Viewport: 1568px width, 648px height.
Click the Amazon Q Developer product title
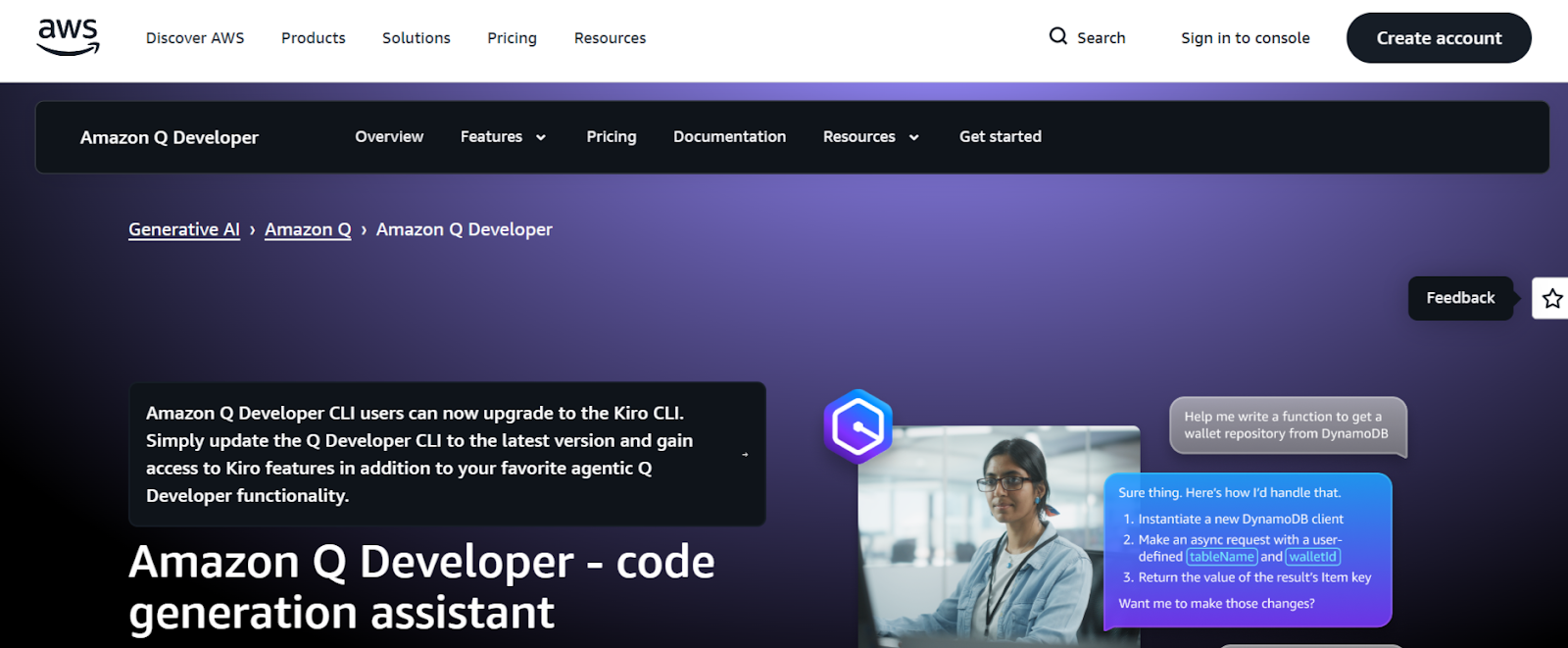tap(170, 137)
